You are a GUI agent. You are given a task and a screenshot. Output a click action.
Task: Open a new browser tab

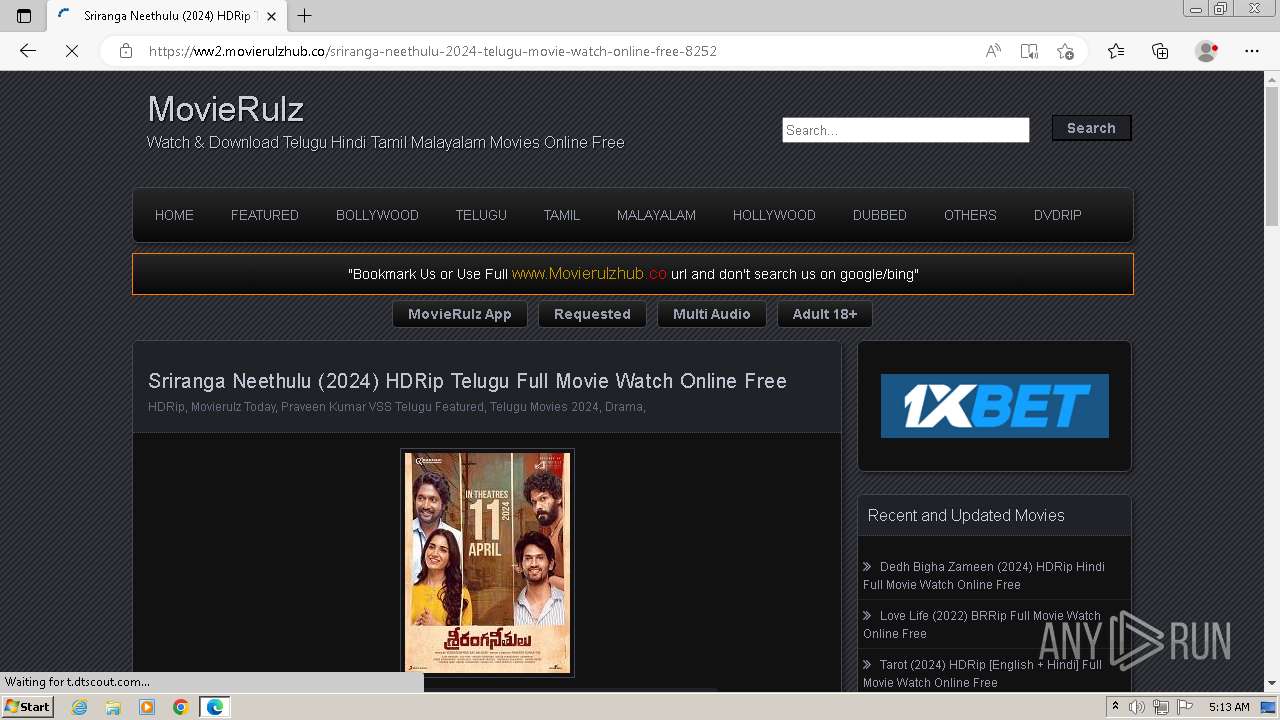coord(305,15)
